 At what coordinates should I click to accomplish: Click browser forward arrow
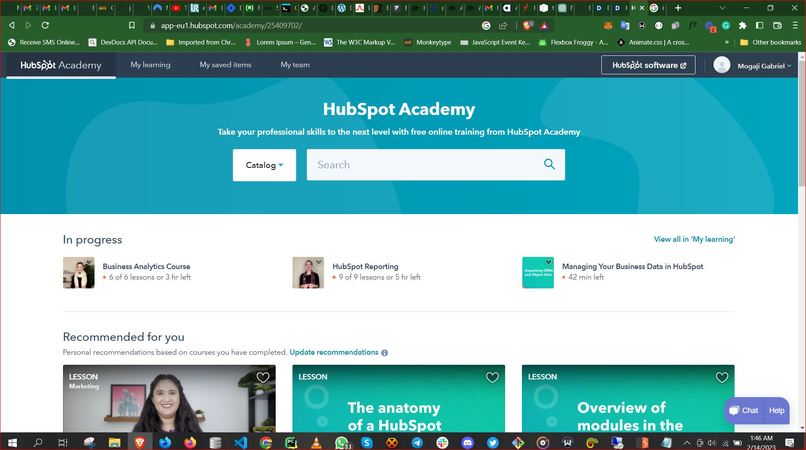pos(28,25)
